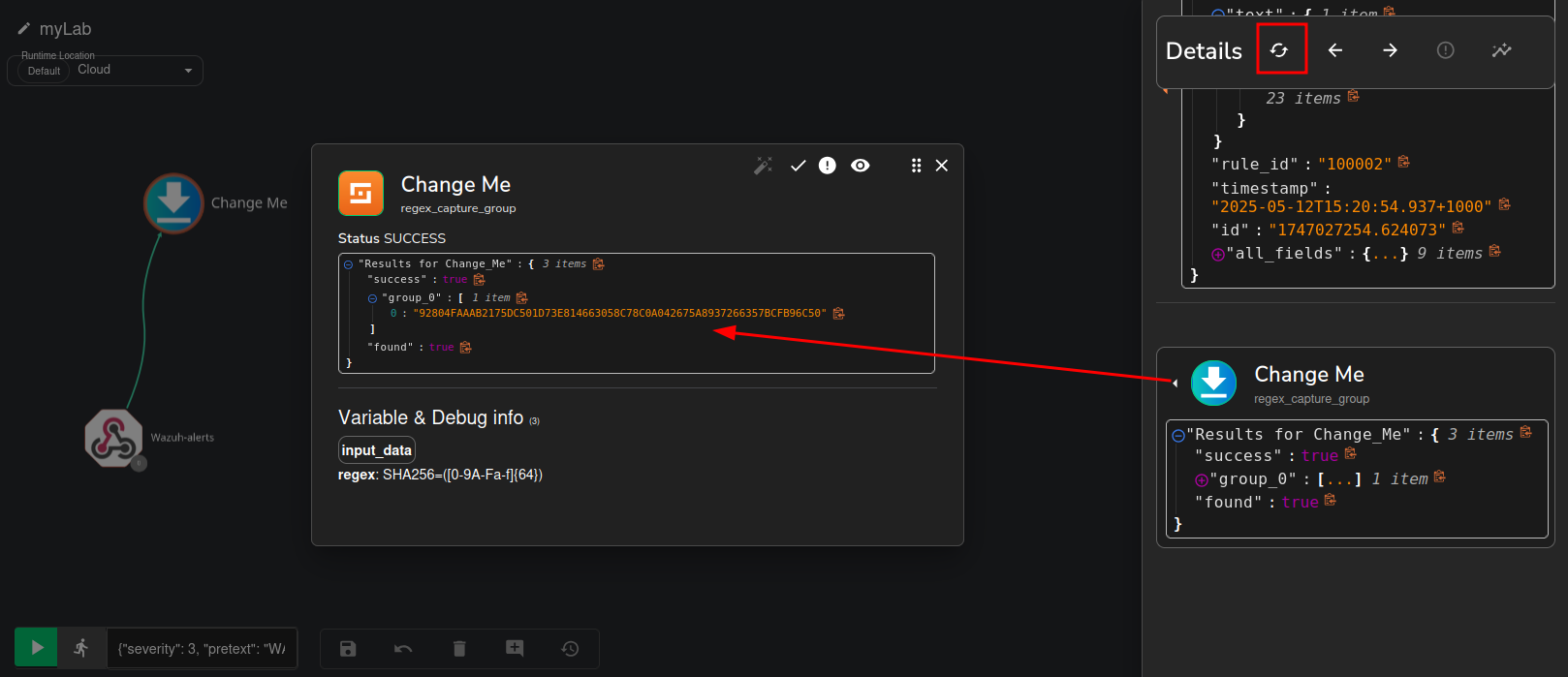Click the Change Me title in Details card
The width and height of the screenshot is (1568, 677).
tap(1309, 375)
